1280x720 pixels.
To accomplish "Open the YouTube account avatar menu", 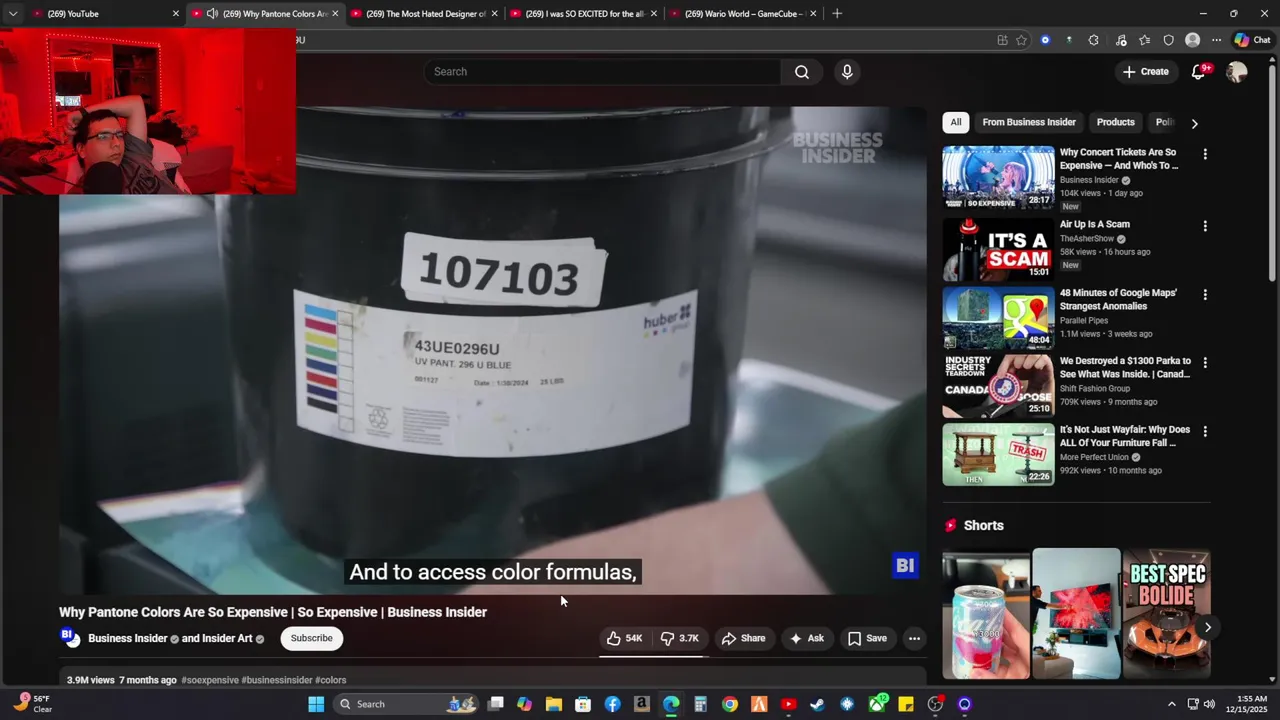I will point(1237,72).
